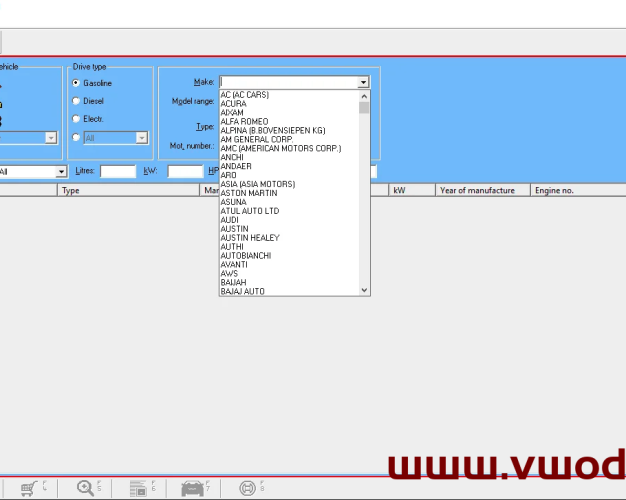Select the Electr. drive type
Viewport: 626px width, 500px height.
tap(76, 119)
